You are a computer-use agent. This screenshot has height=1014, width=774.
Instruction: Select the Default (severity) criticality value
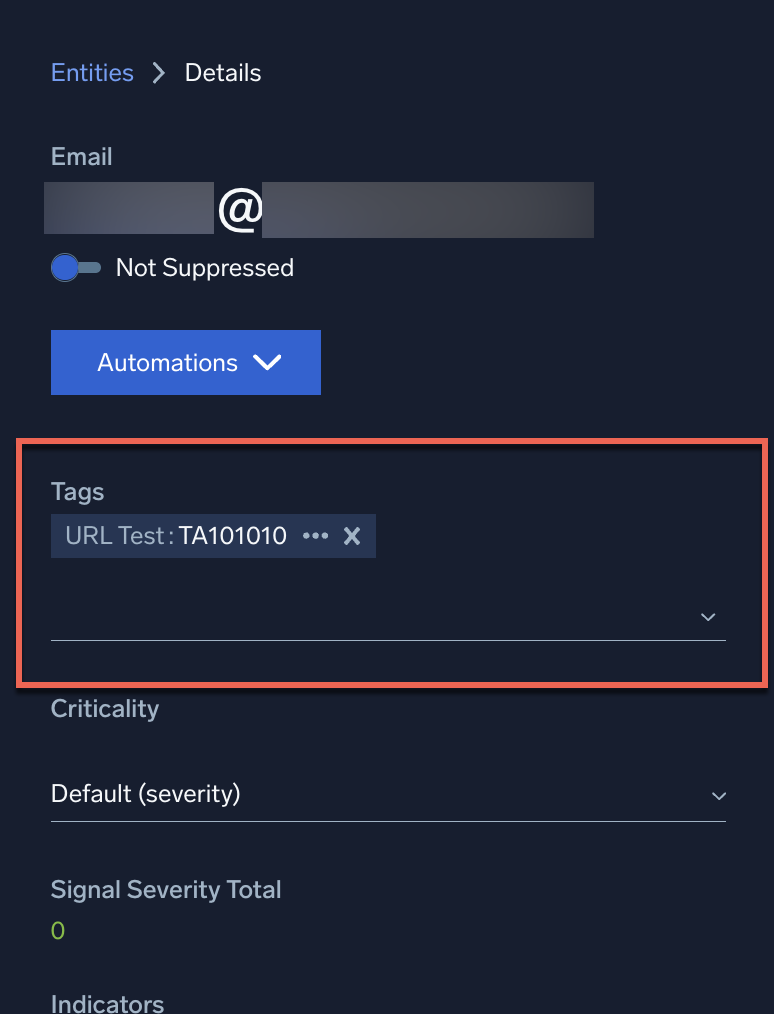click(146, 794)
